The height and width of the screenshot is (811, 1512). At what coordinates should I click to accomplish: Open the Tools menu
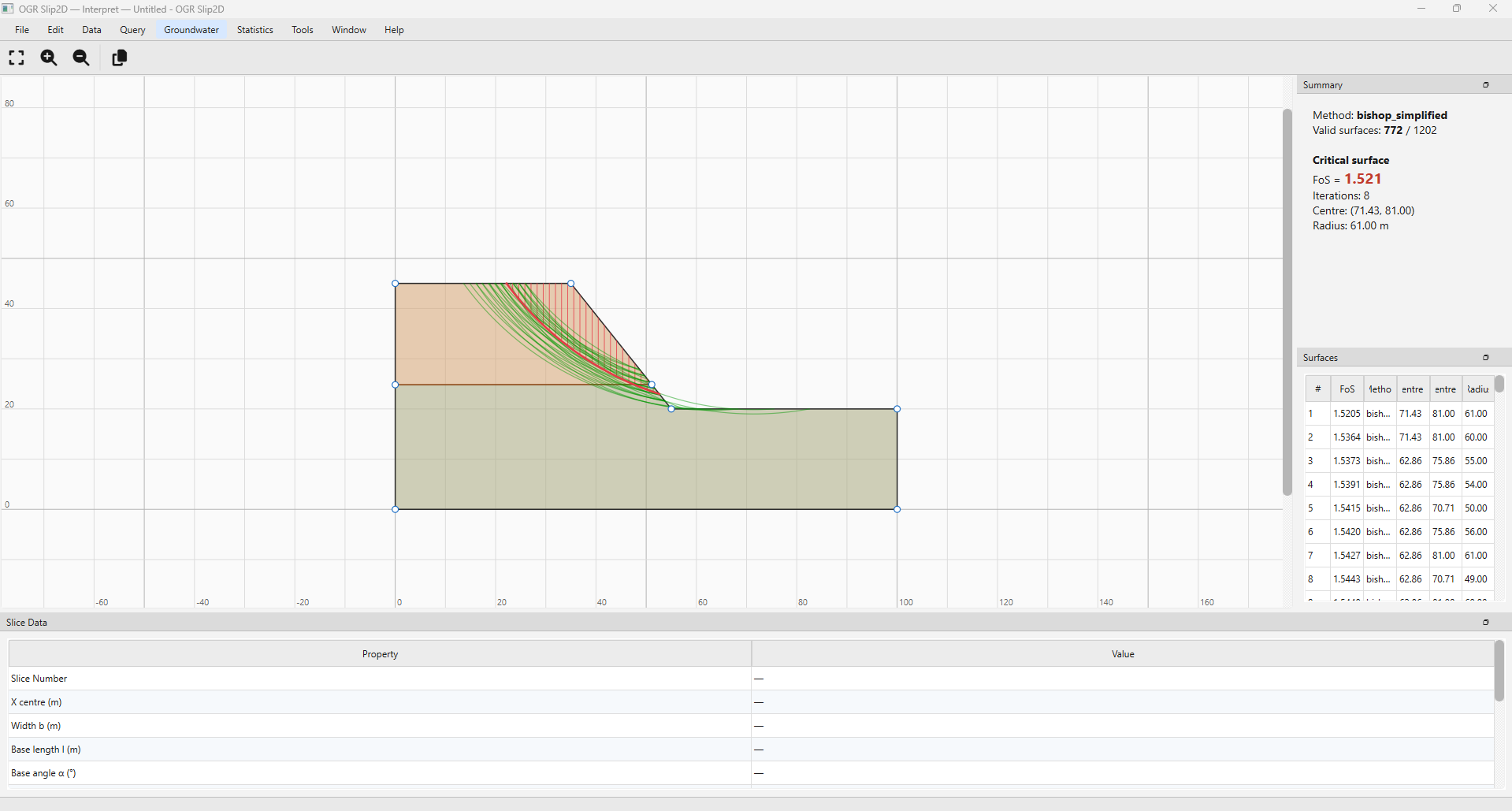(302, 29)
